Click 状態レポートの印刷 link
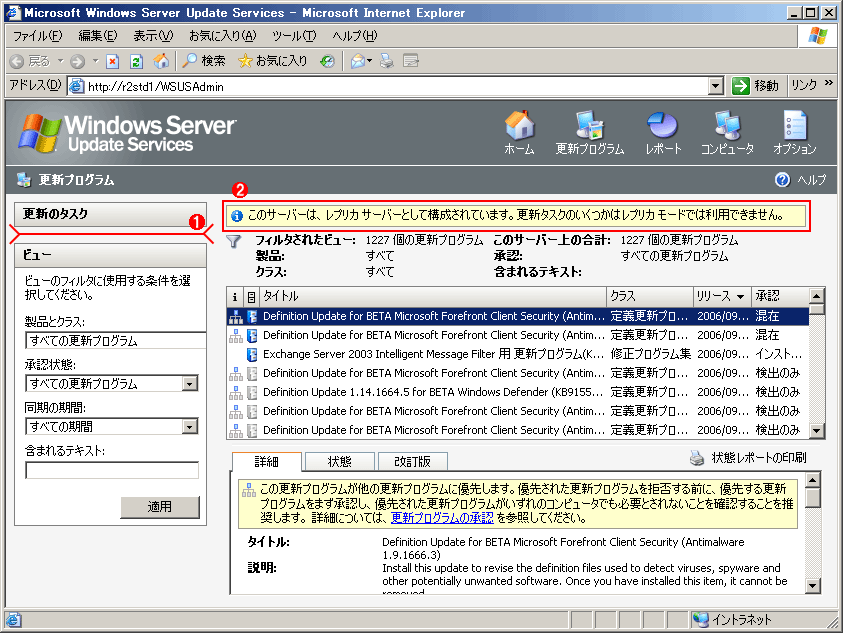Viewport: 843px width, 633px height. click(759, 458)
